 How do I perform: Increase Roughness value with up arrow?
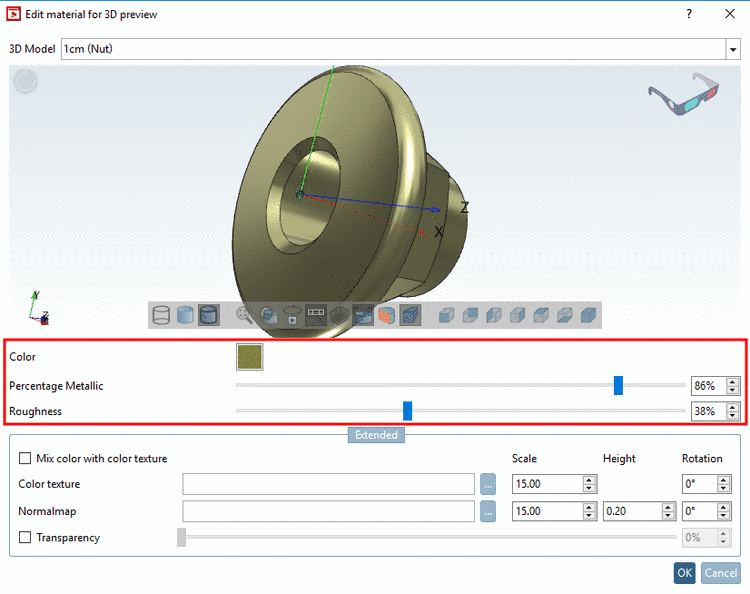(733, 407)
